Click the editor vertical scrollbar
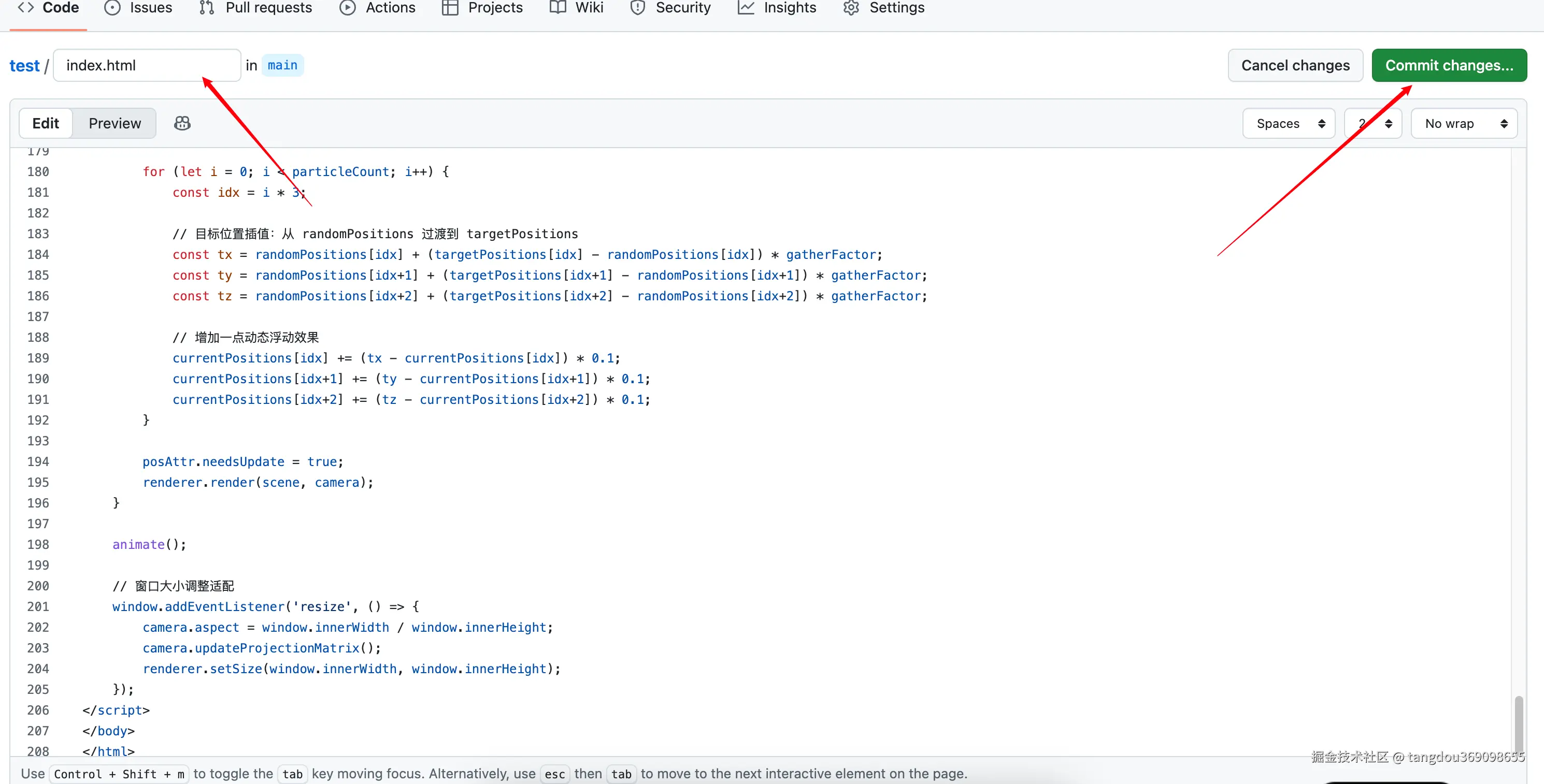The width and height of the screenshot is (1544, 784). tap(1518, 724)
